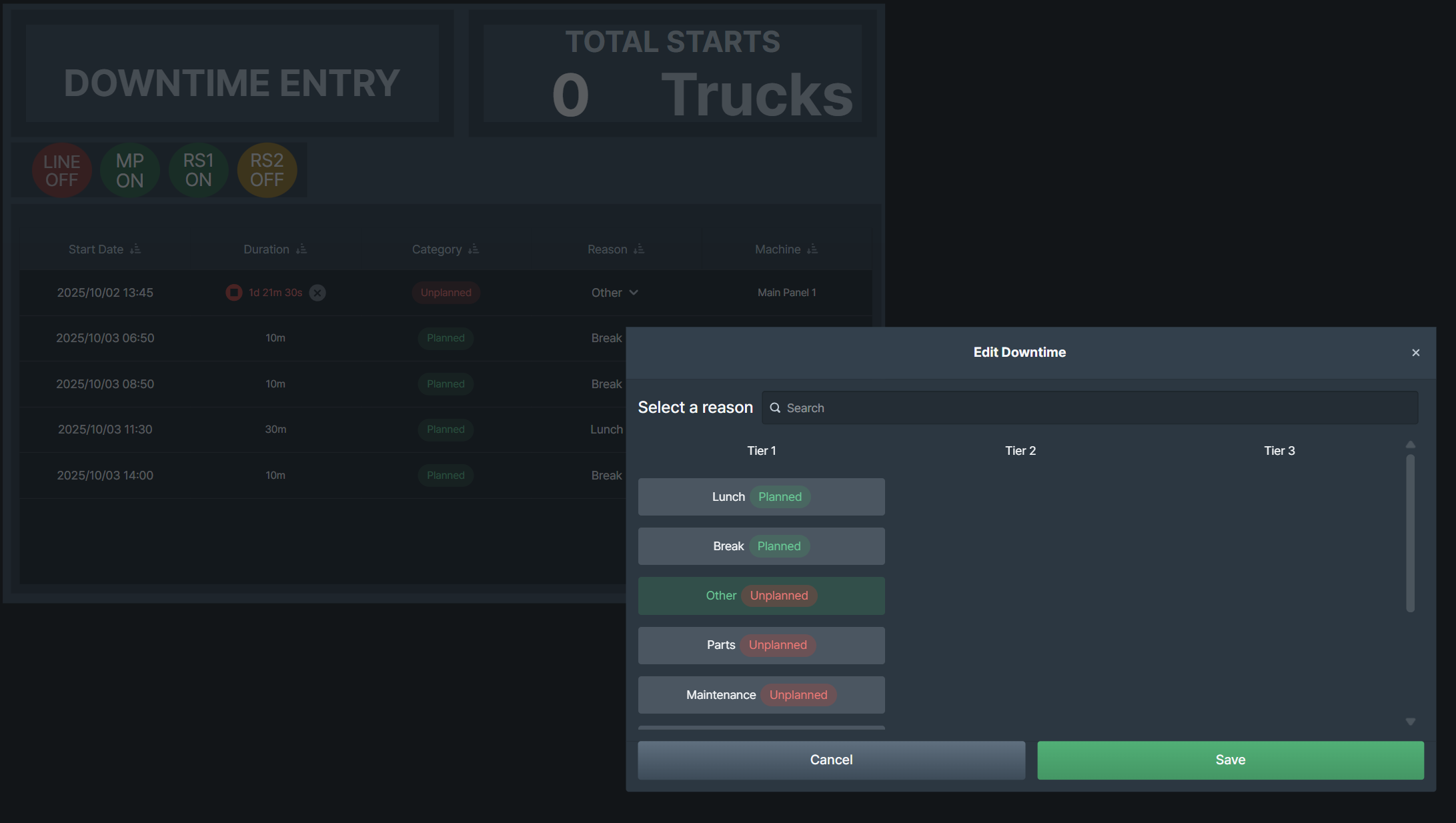Choose the Maintenance Unplanned reason

761,695
